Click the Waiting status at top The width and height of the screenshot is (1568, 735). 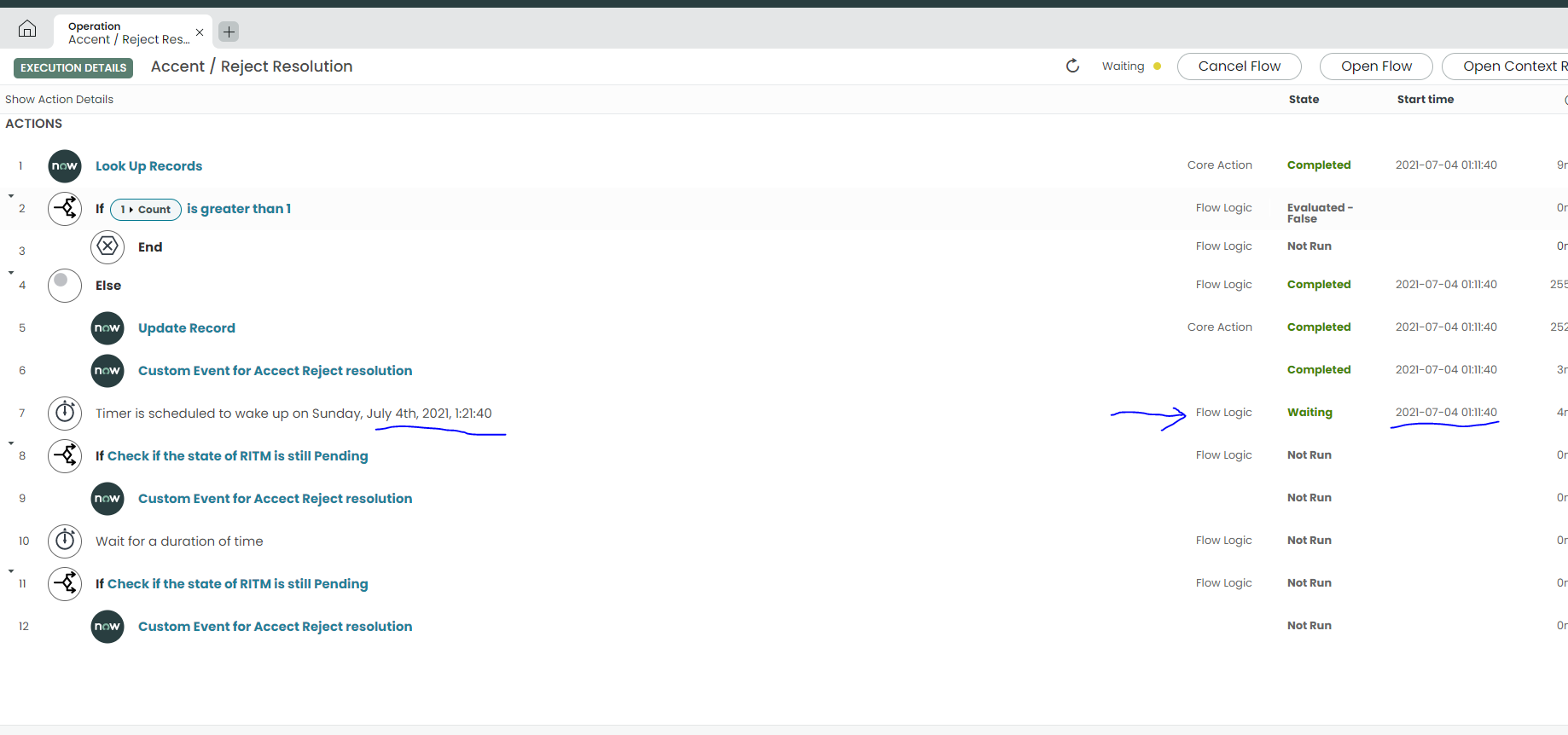click(1124, 67)
